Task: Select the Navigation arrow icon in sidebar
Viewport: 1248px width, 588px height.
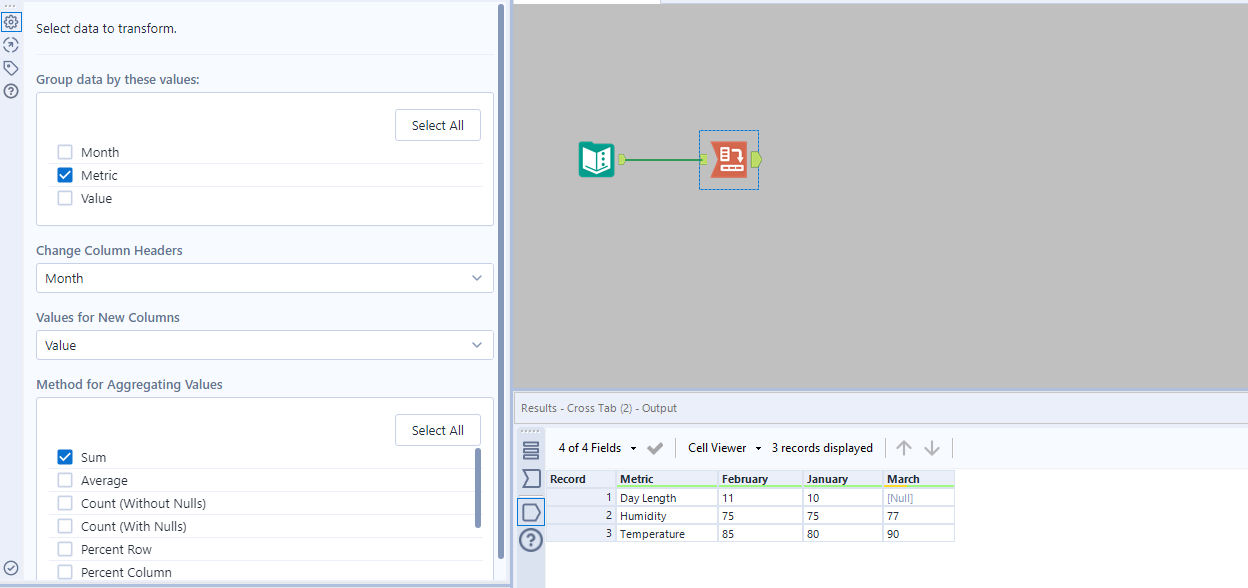Action: click(10, 45)
